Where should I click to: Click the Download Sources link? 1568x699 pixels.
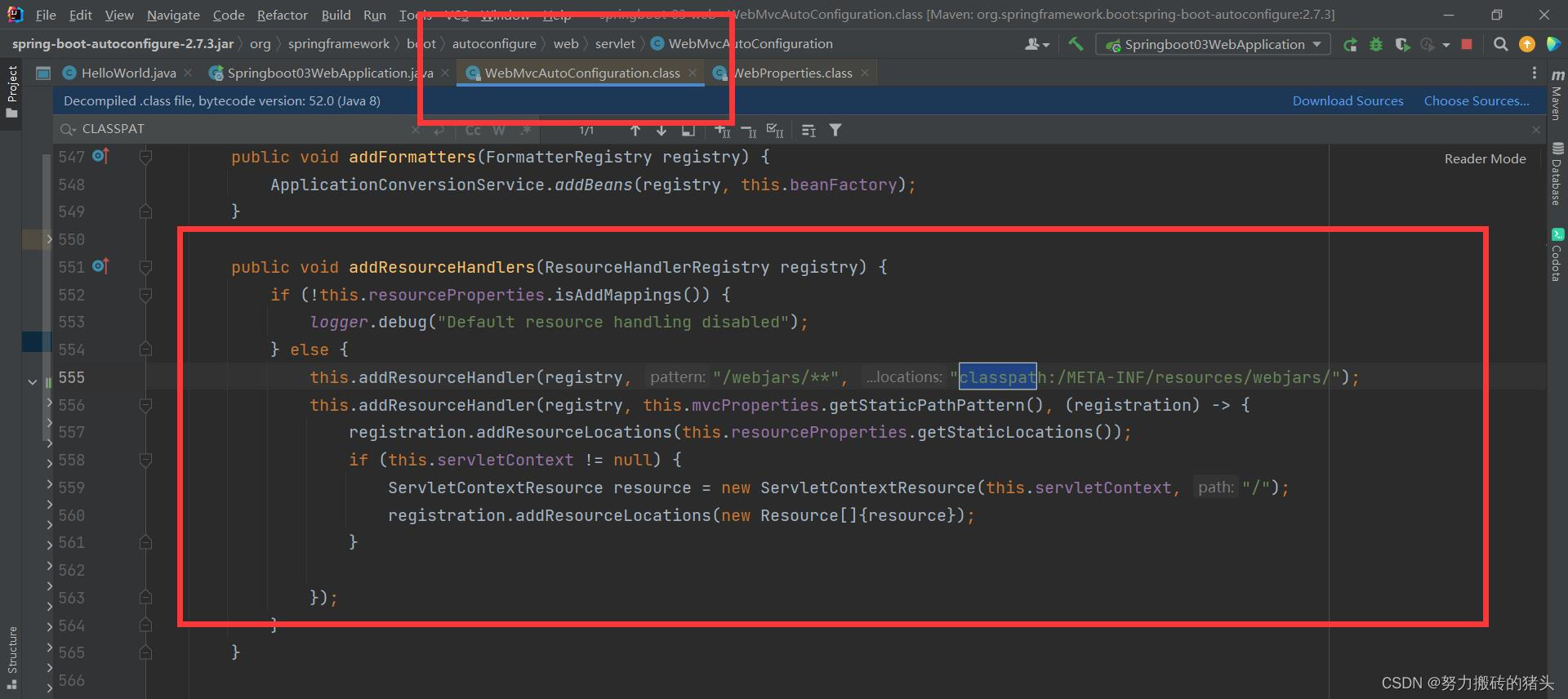click(x=1347, y=100)
